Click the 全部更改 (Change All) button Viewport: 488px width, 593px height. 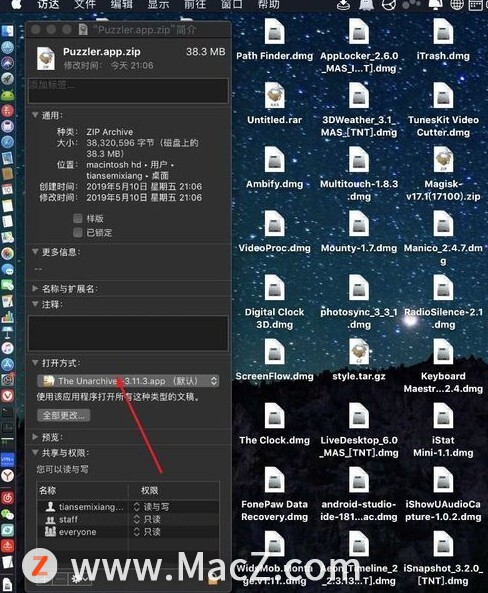coord(64,415)
